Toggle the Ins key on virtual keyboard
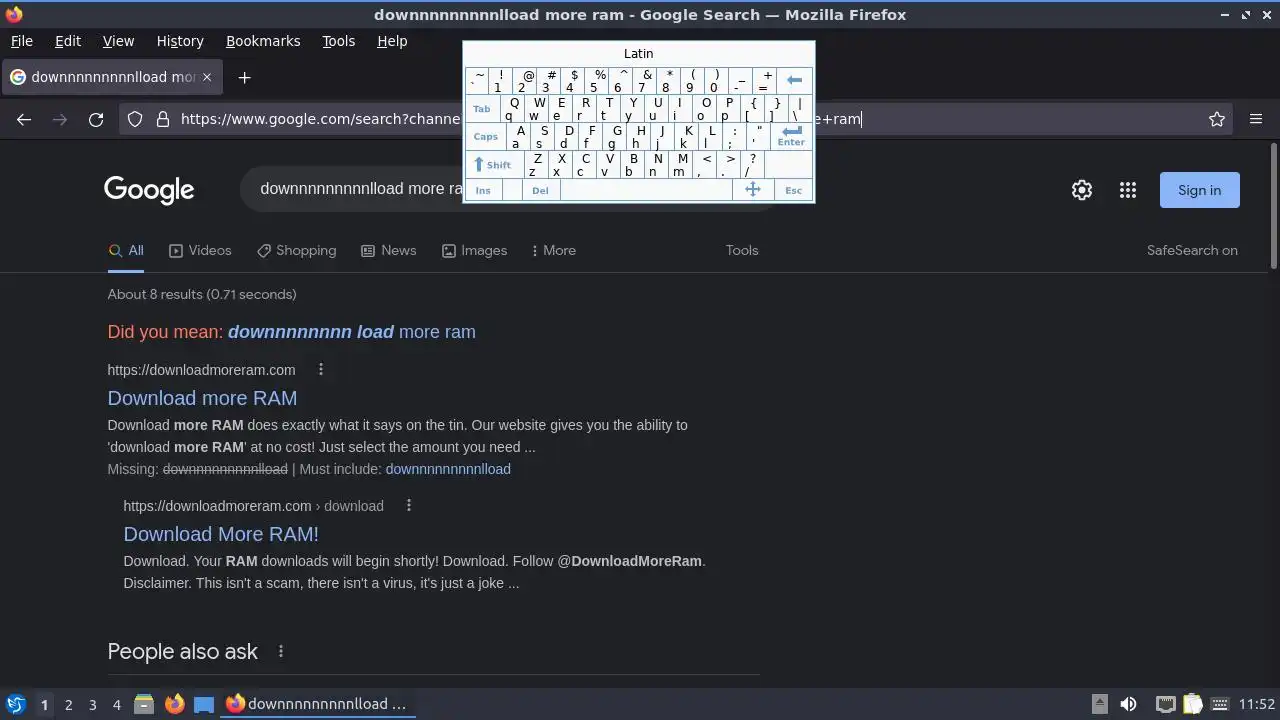 [x=484, y=190]
